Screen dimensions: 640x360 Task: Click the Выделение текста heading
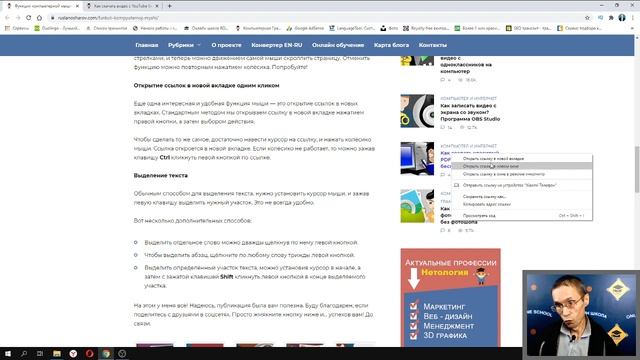click(161, 176)
